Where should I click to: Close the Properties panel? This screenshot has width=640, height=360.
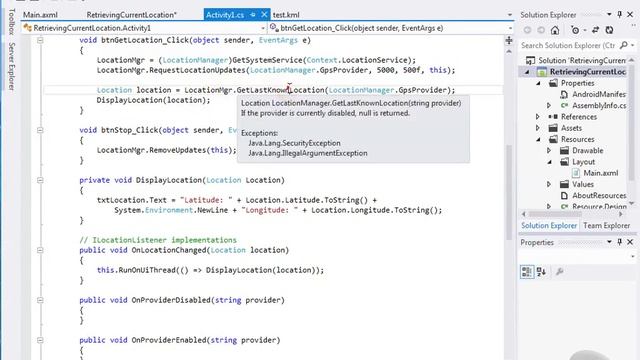(630, 242)
